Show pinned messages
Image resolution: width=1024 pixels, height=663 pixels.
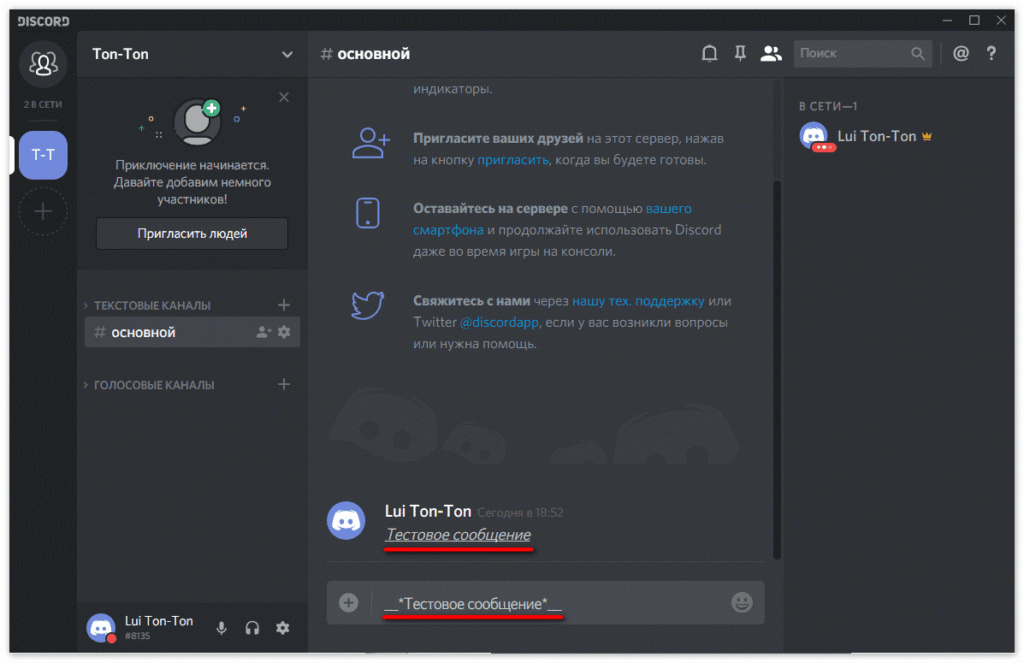pos(740,53)
